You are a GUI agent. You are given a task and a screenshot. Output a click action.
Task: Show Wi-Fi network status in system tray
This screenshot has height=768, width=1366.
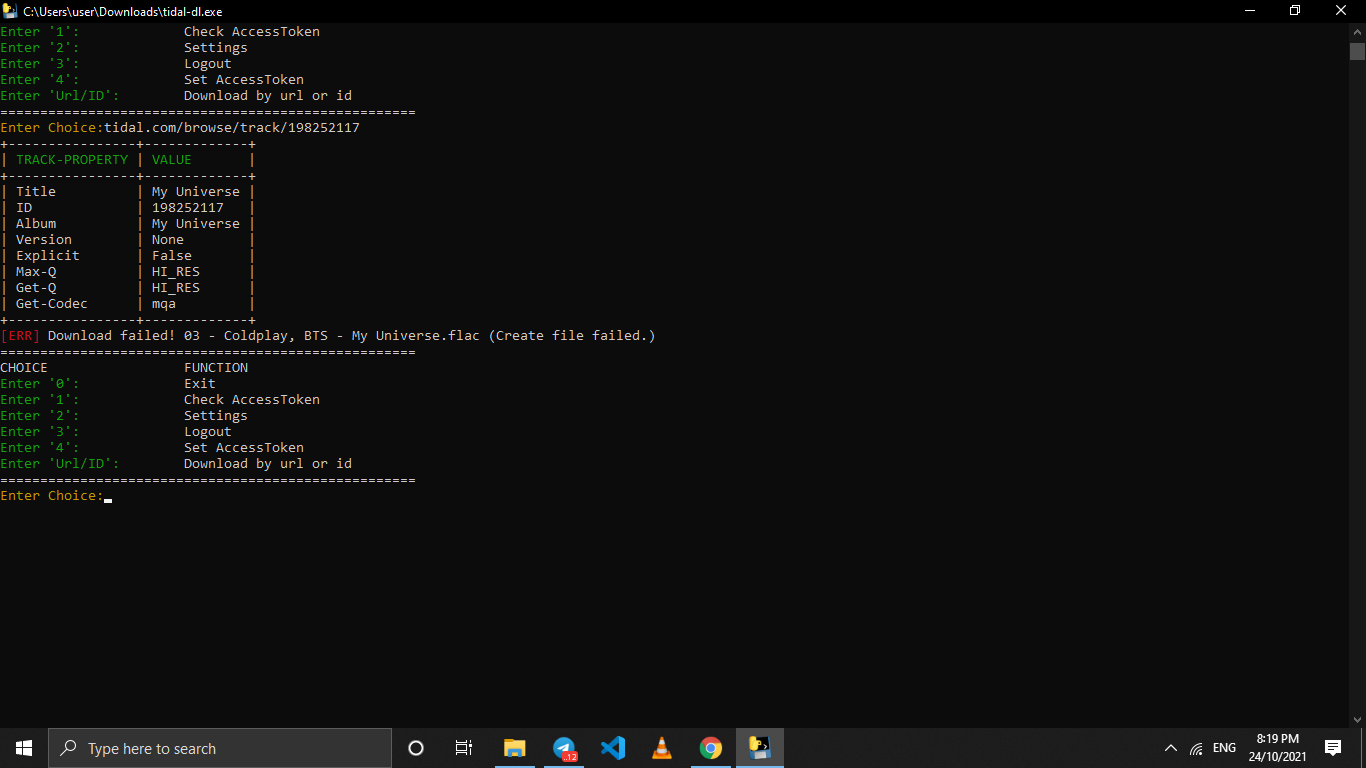pyautogui.click(x=1198, y=747)
